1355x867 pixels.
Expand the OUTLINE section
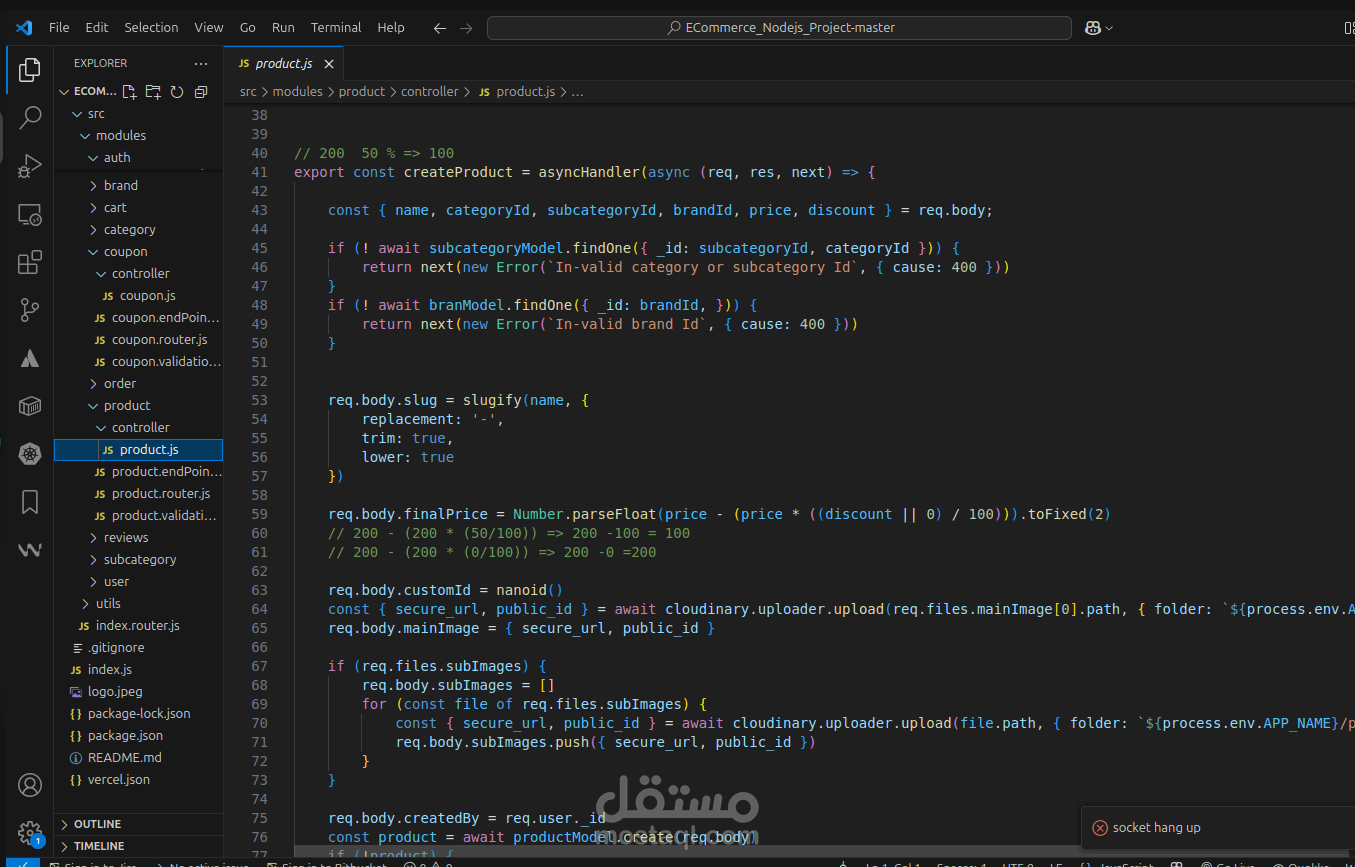(x=138, y=824)
